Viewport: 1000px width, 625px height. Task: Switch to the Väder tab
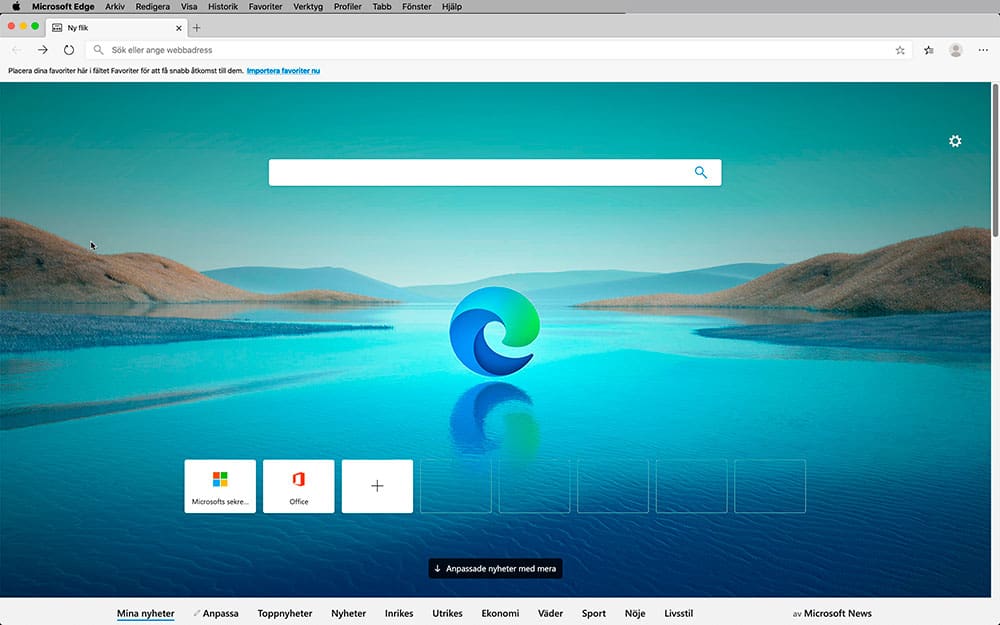point(550,614)
